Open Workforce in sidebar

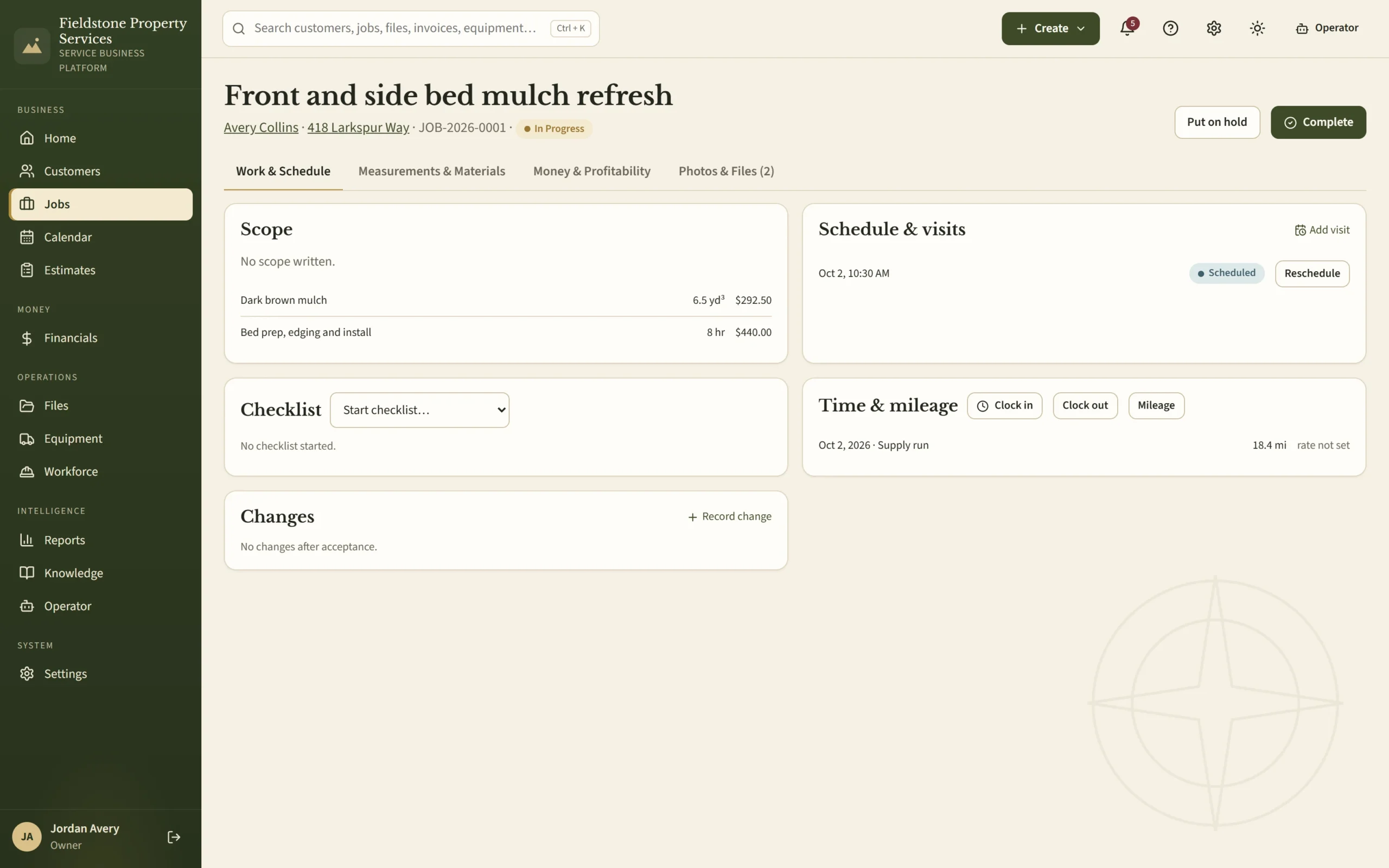click(100, 471)
